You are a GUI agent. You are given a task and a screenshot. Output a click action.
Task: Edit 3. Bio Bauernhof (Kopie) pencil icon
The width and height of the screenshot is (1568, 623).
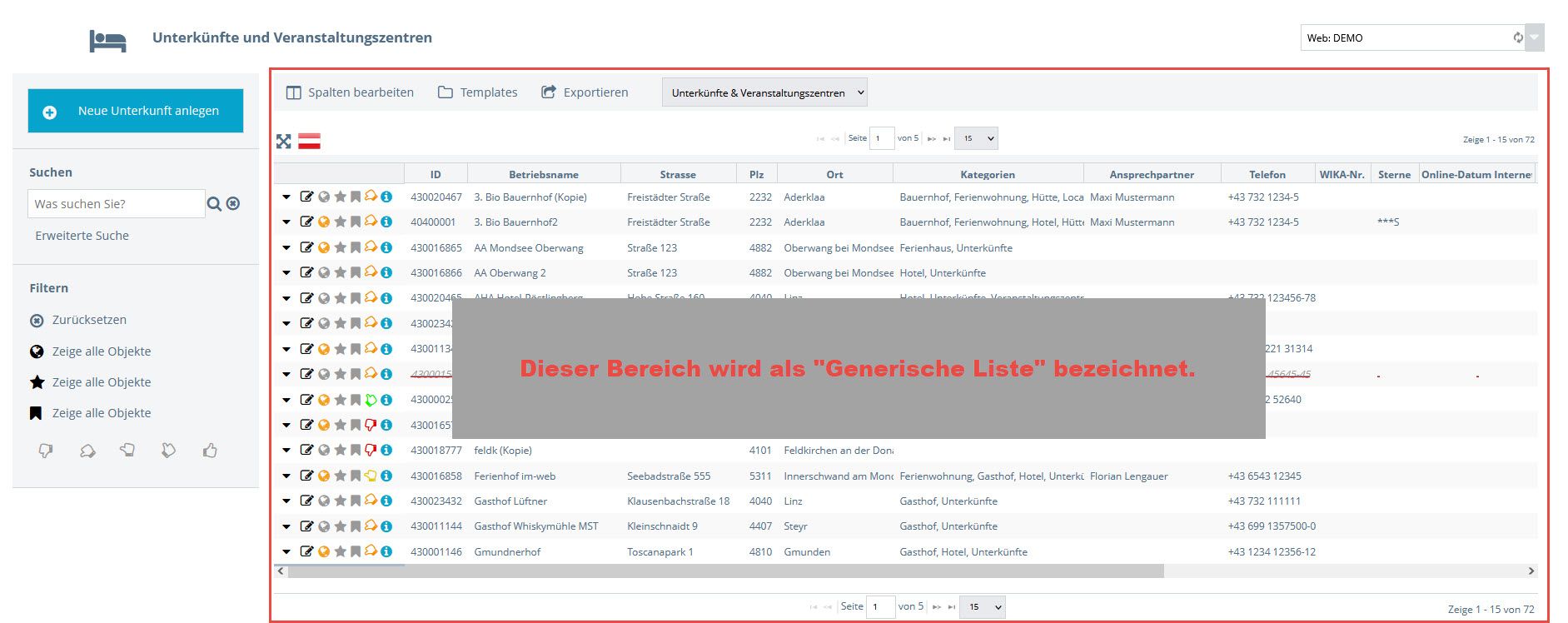click(x=306, y=197)
